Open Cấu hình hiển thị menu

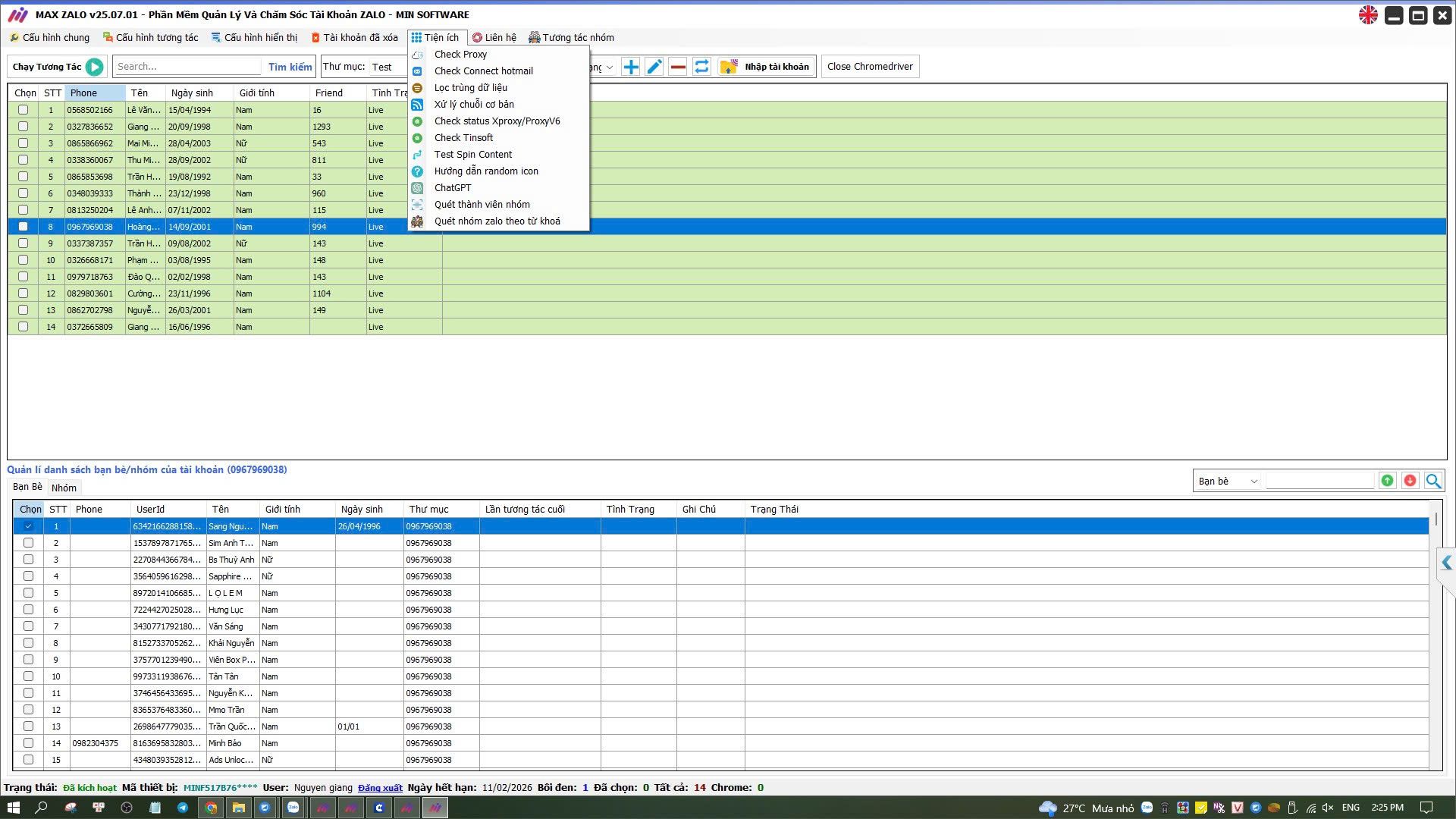click(254, 38)
